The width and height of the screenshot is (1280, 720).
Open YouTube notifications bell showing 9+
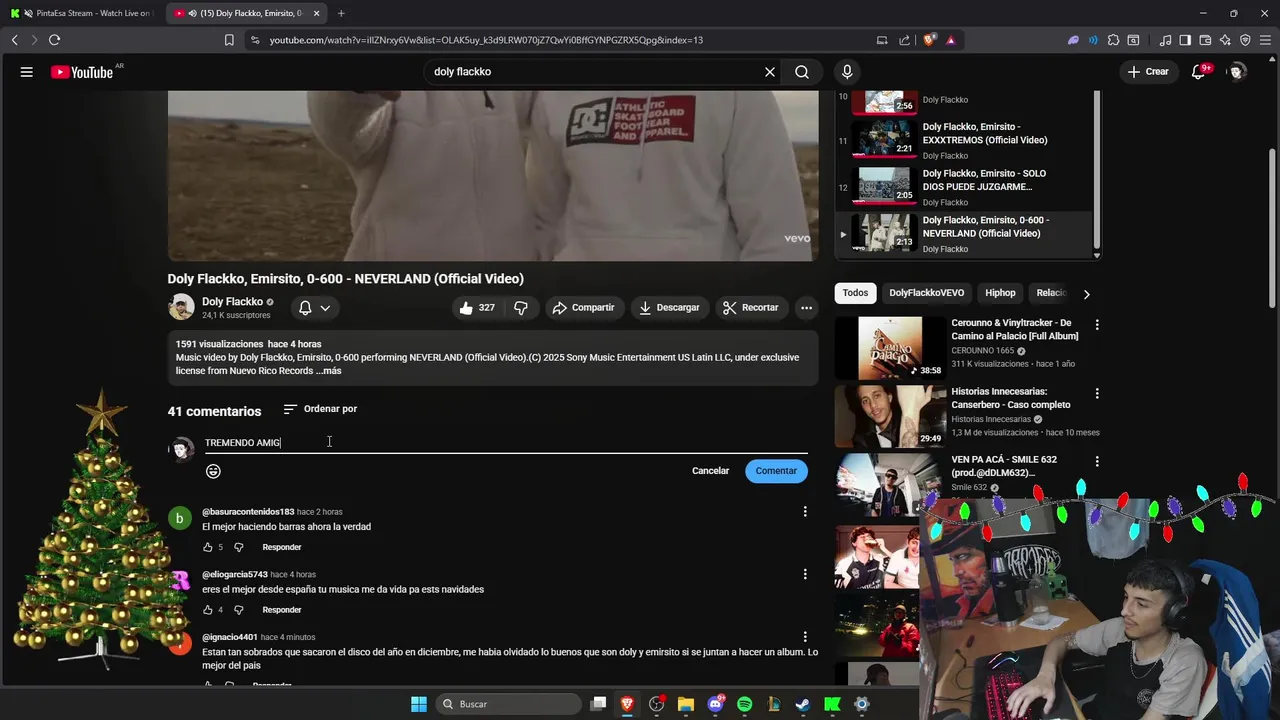[1199, 72]
